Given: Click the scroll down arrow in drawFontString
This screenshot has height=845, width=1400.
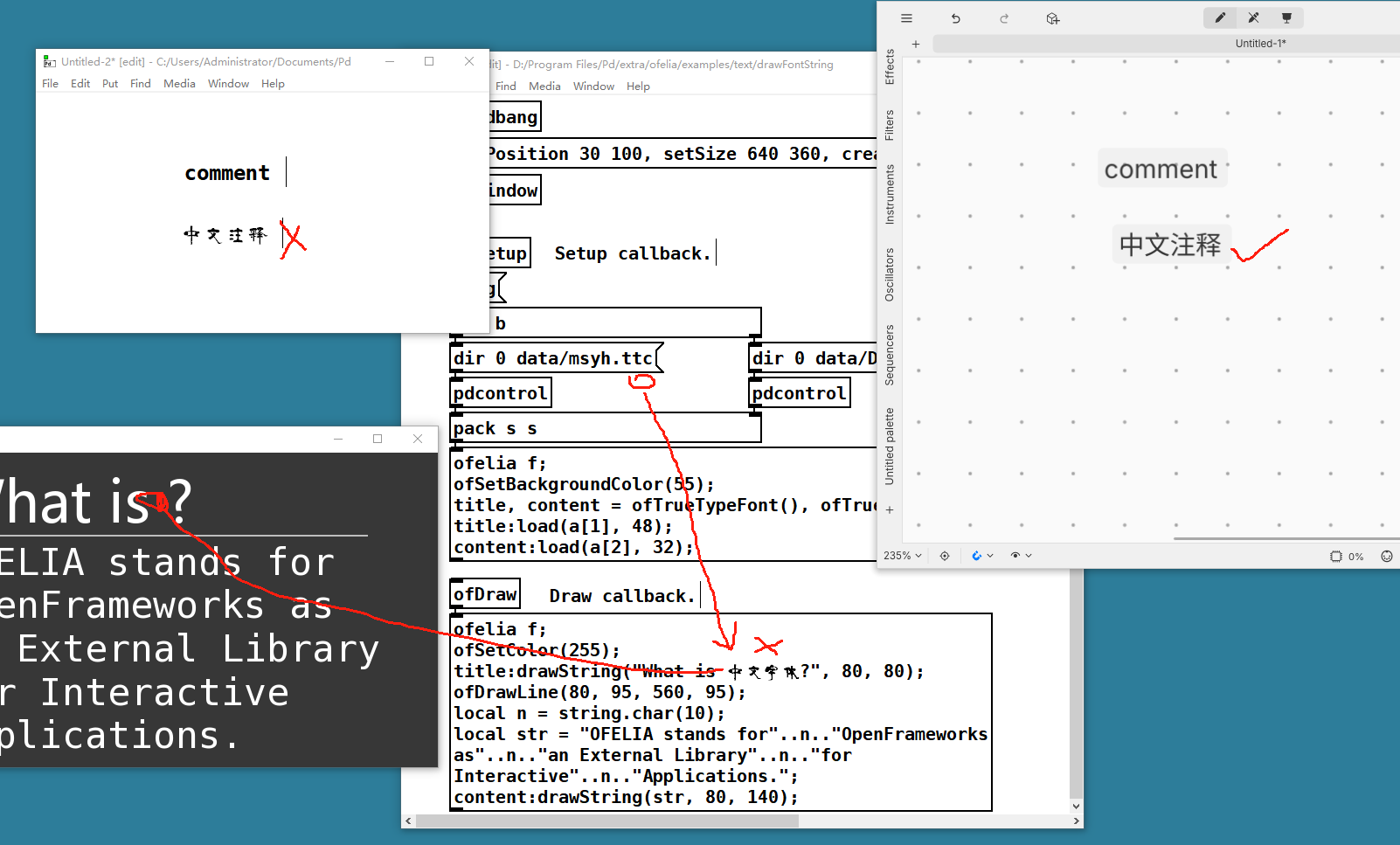Looking at the screenshot, I should (1076, 807).
